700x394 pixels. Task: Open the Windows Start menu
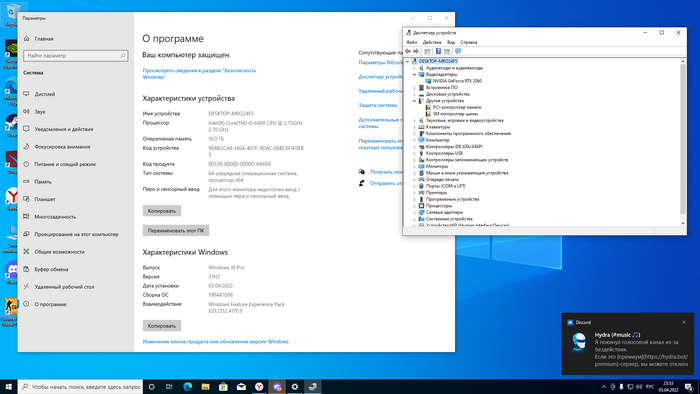(x=8, y=387)
